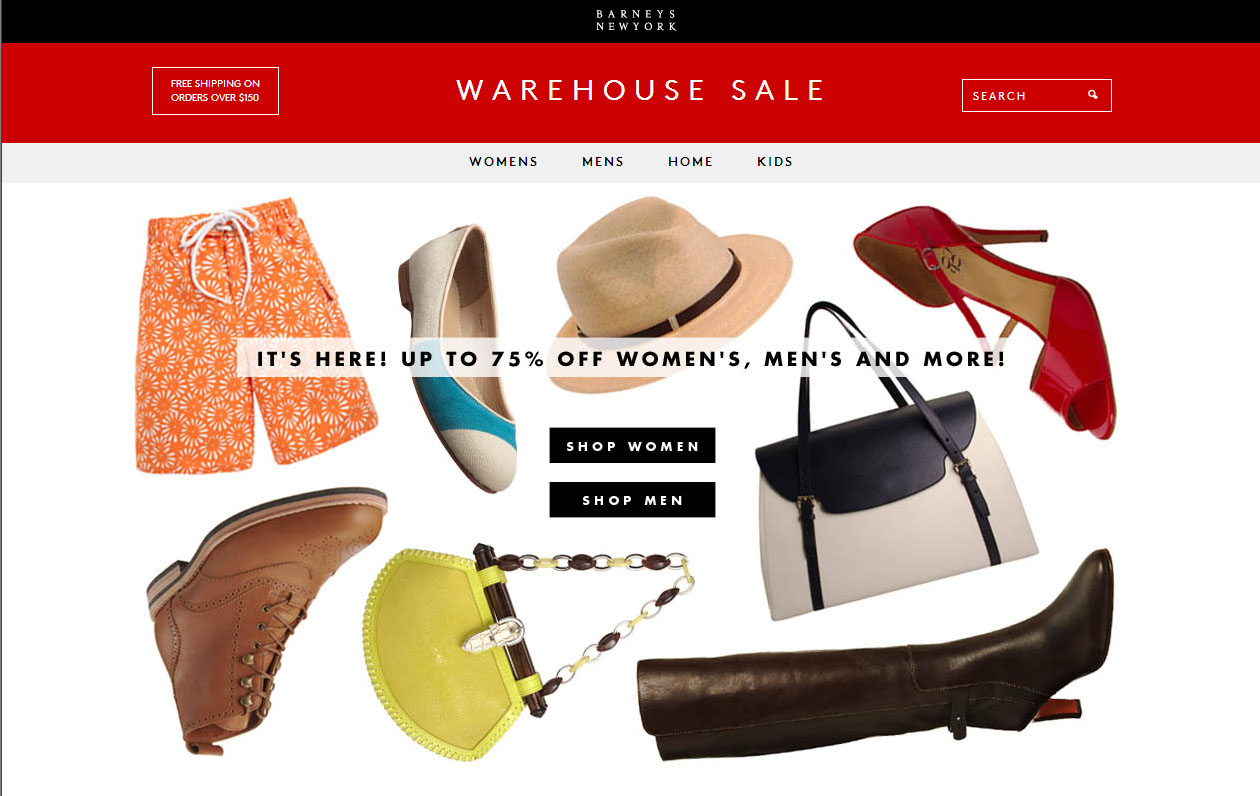
Task: Click the cream and teal ballet flat
Action: coord(458,358)
